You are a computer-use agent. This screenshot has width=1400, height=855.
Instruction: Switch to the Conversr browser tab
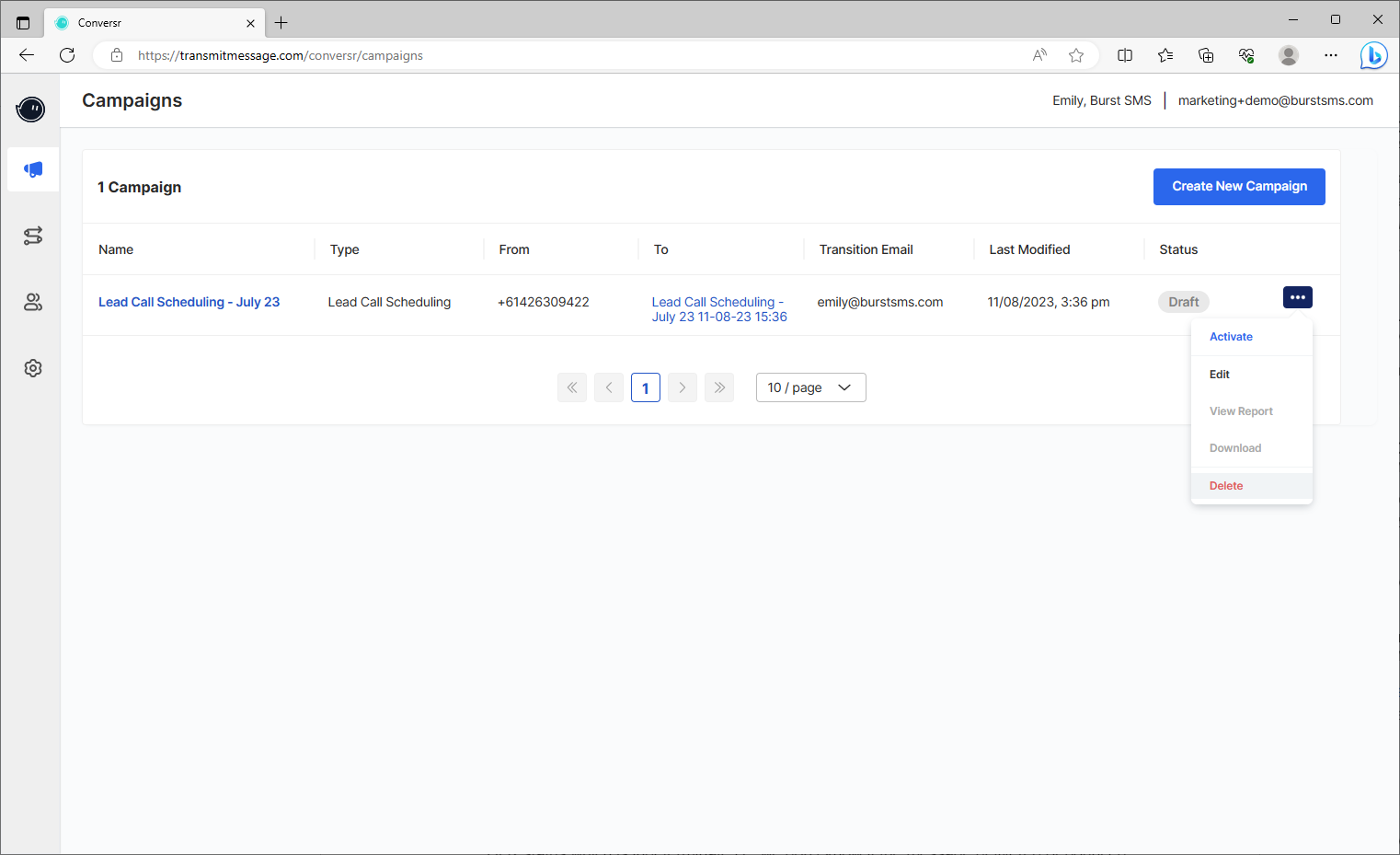tap(155, 23)
